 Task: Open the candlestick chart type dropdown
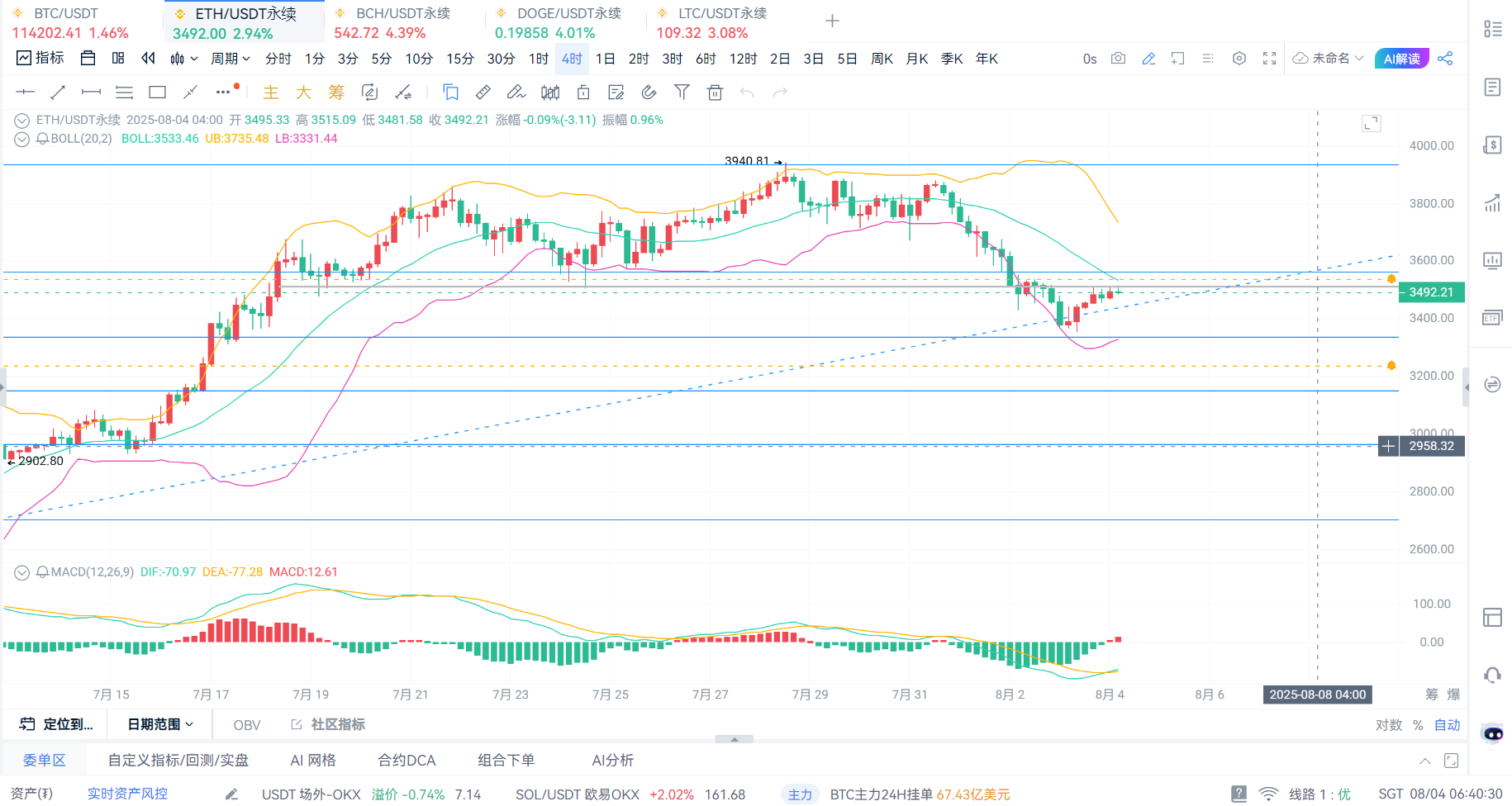183,59
